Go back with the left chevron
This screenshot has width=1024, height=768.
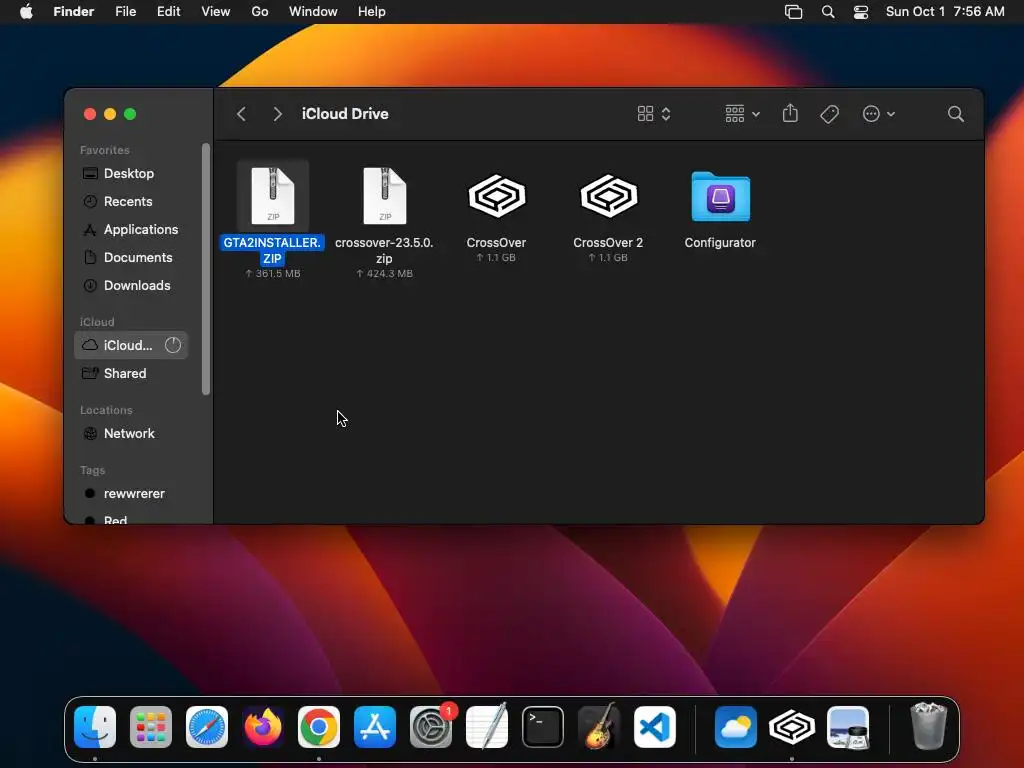point(242,114)
